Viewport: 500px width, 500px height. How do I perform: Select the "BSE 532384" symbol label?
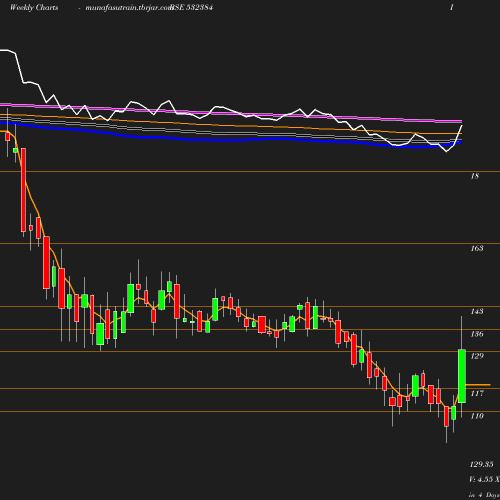[x=192, y=7]
